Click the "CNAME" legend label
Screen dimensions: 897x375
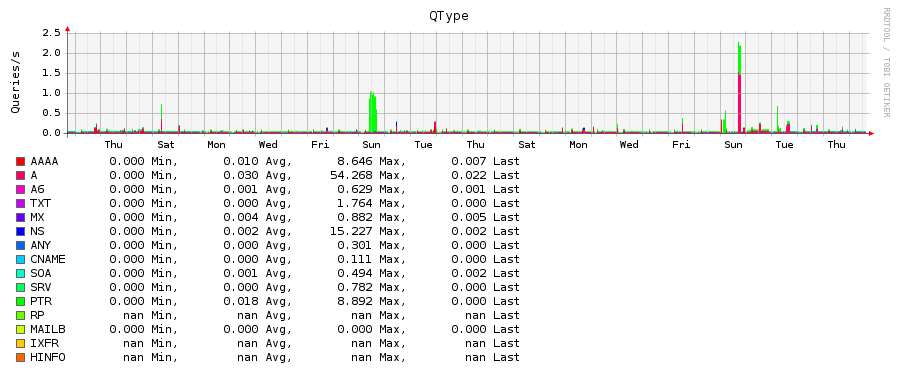tap(47, 260)
